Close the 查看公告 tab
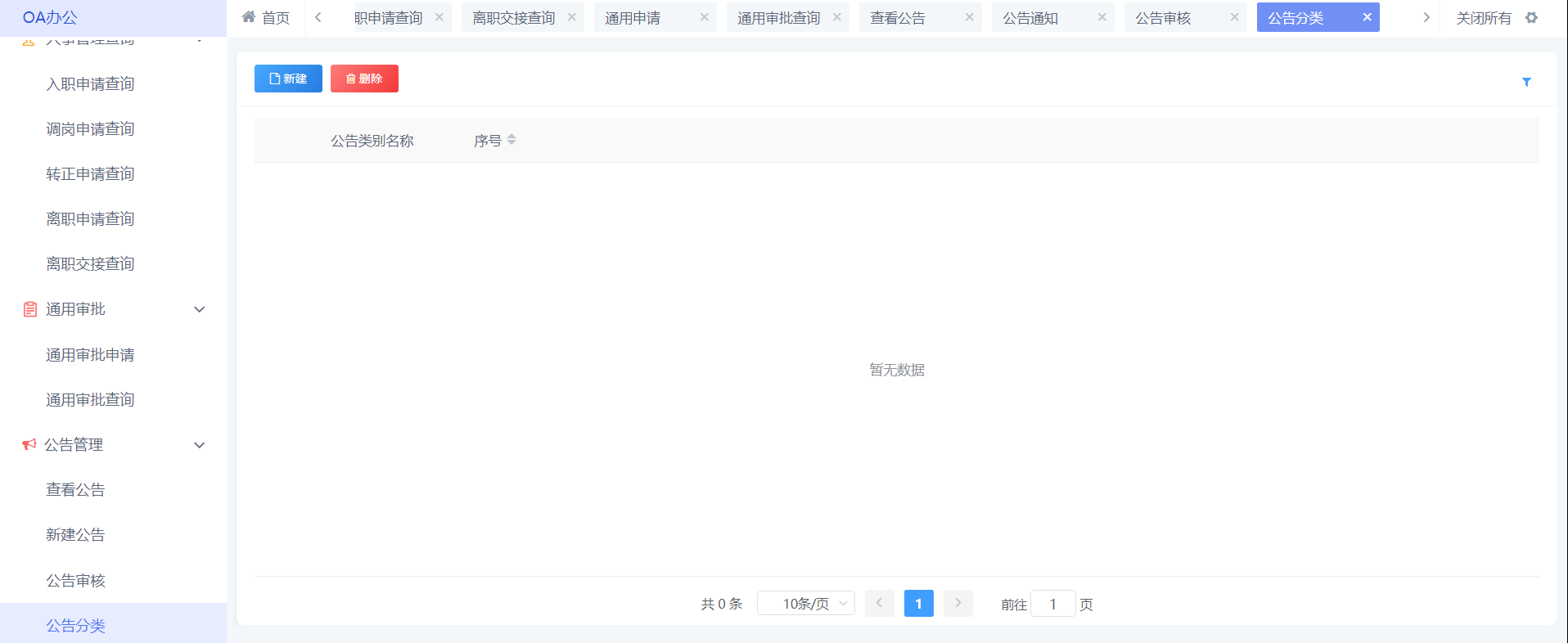The height and width of the screenshot is (643, 1568). pos(969,17)
